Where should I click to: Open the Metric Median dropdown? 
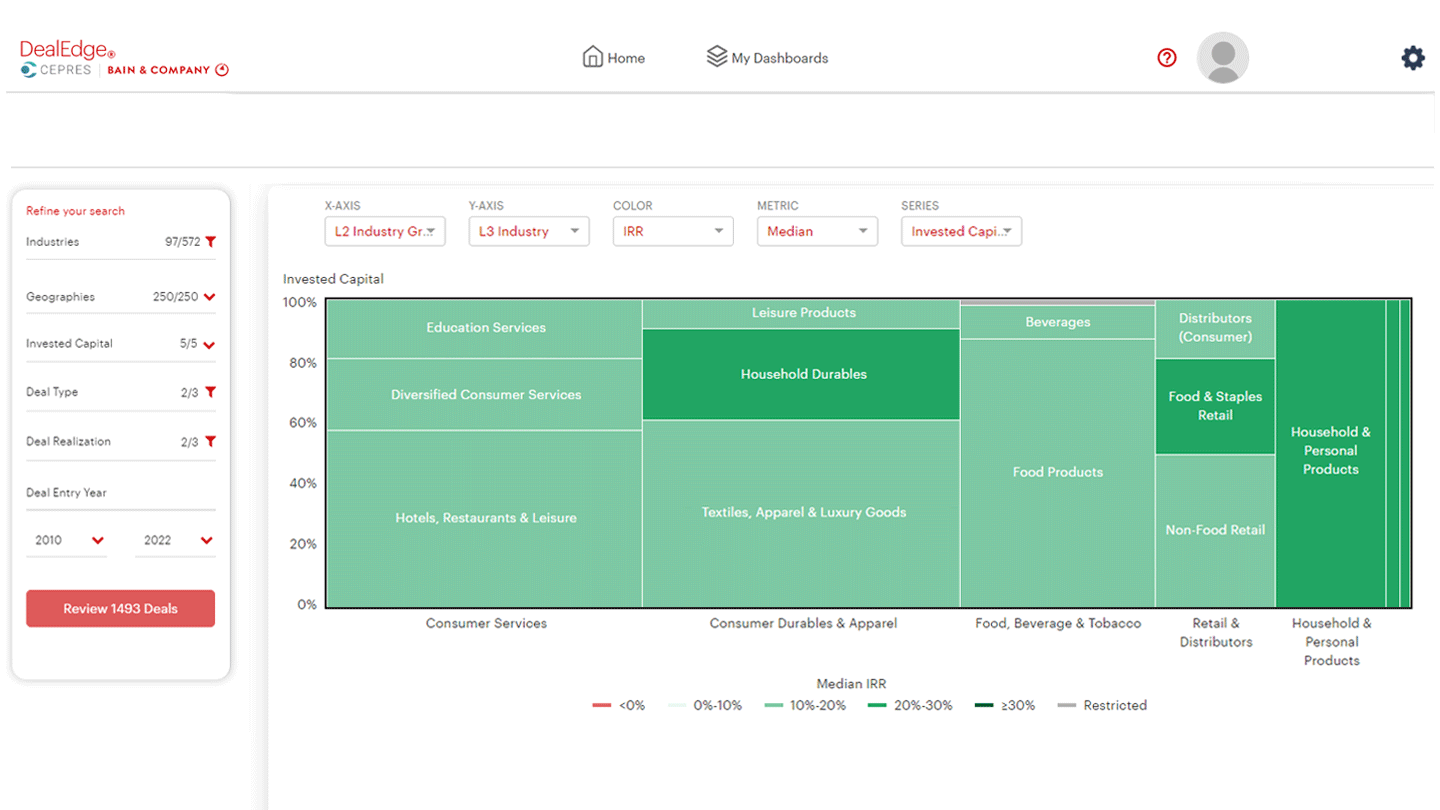pos(816,231)
